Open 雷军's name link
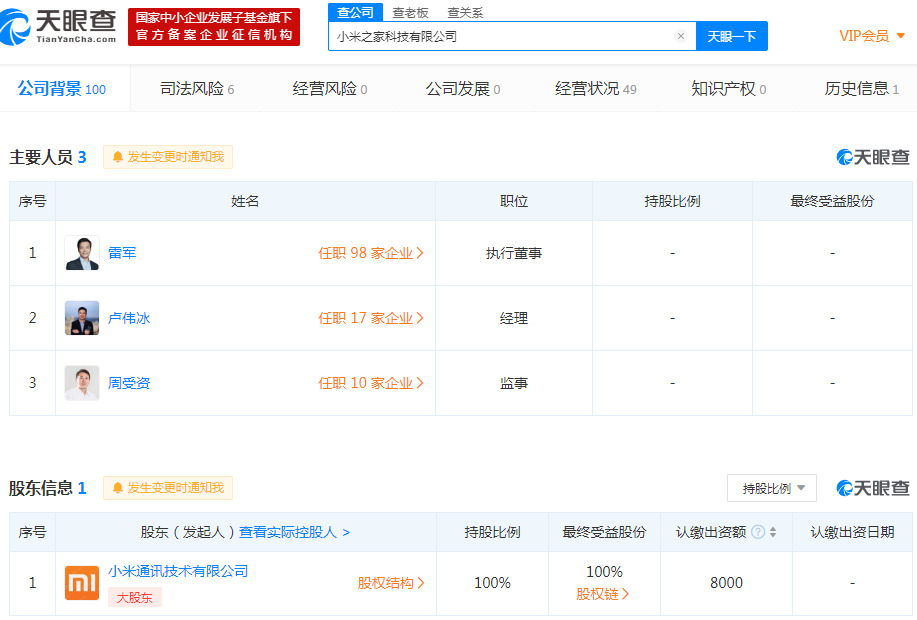917x620 pixels. click(122, 253)
